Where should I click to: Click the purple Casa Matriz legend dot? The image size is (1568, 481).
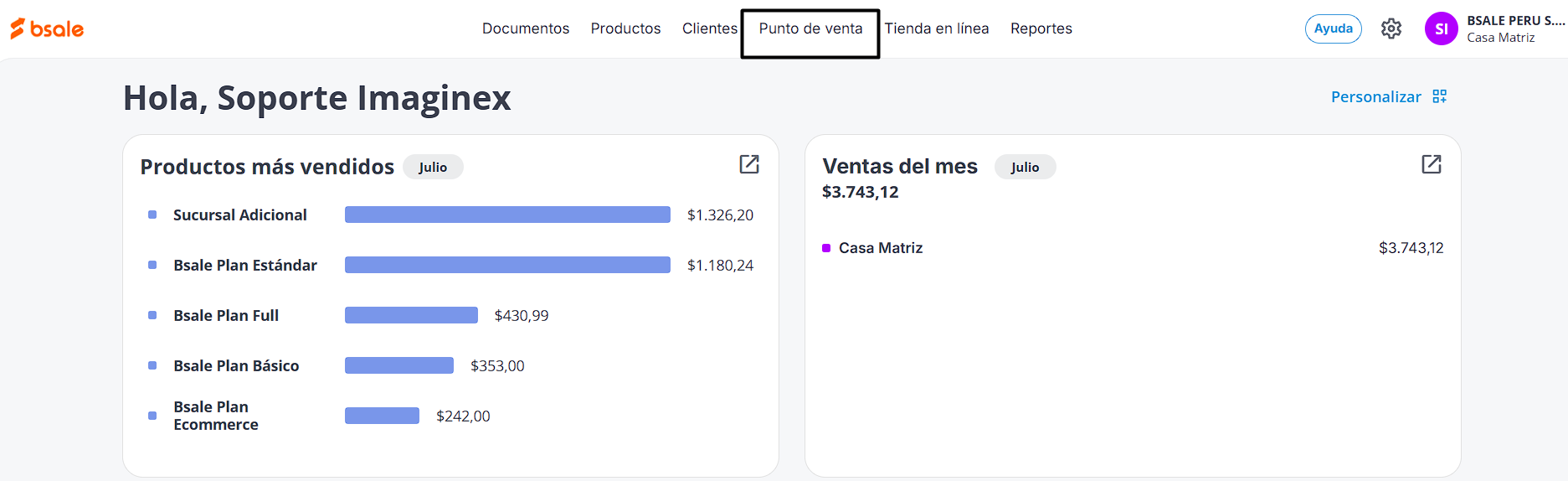pos(826,248)
